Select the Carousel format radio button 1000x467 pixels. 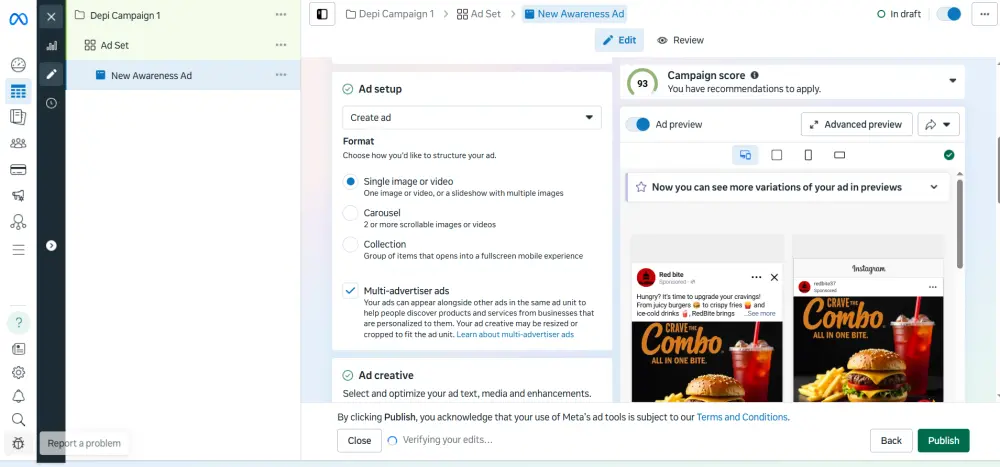(x=350, y=213)
